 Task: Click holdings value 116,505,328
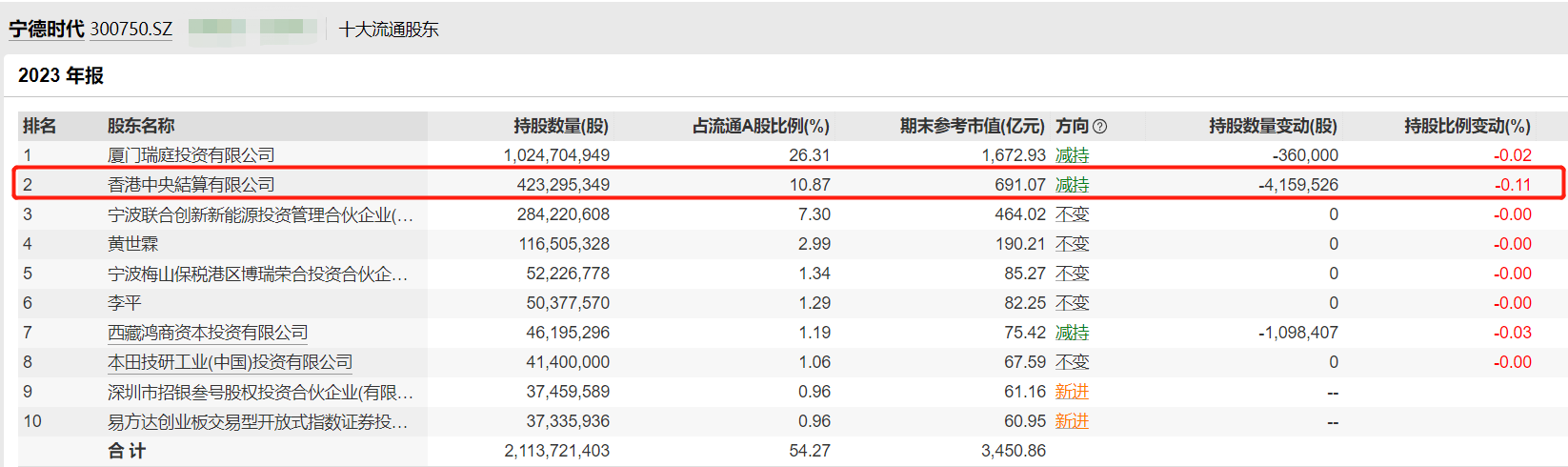(564, 244)
